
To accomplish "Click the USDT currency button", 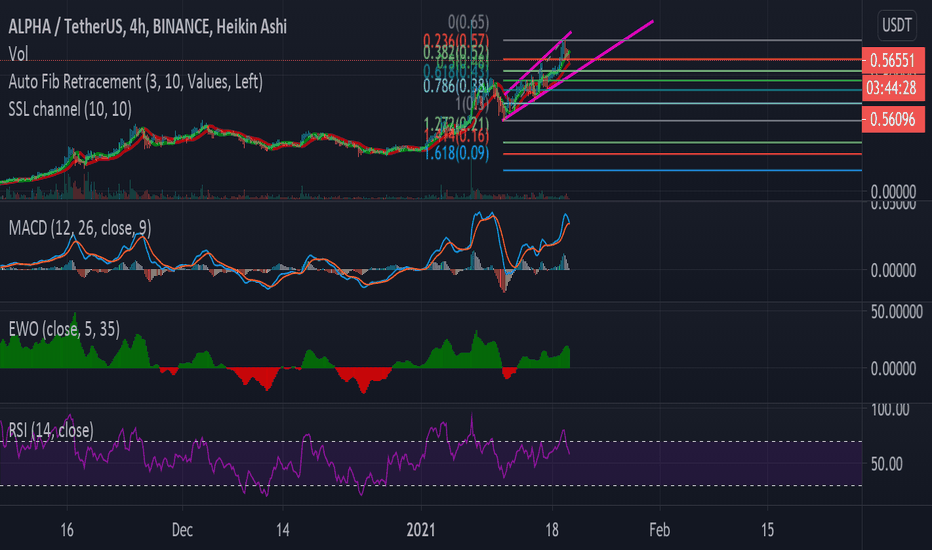I will [x=896, y=25].
